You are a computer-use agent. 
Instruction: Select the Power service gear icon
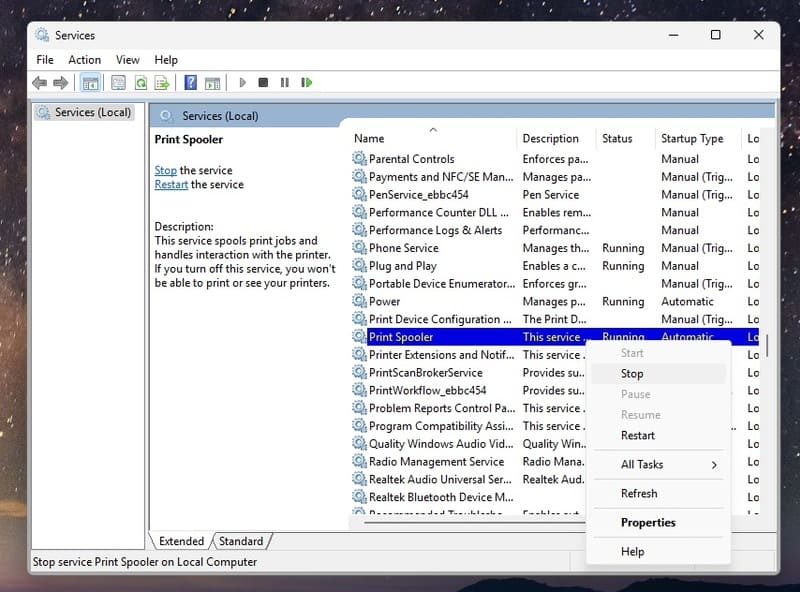click(x=359, y=301)
